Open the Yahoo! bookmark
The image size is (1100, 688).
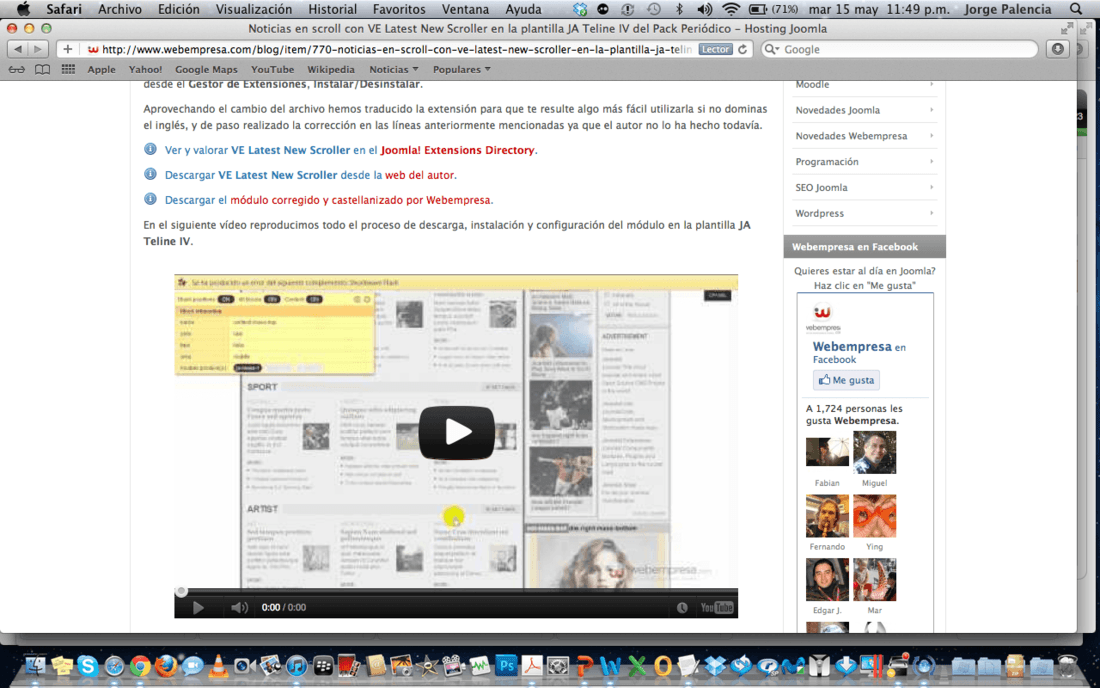pyautogui.click(x=145, y=69)
